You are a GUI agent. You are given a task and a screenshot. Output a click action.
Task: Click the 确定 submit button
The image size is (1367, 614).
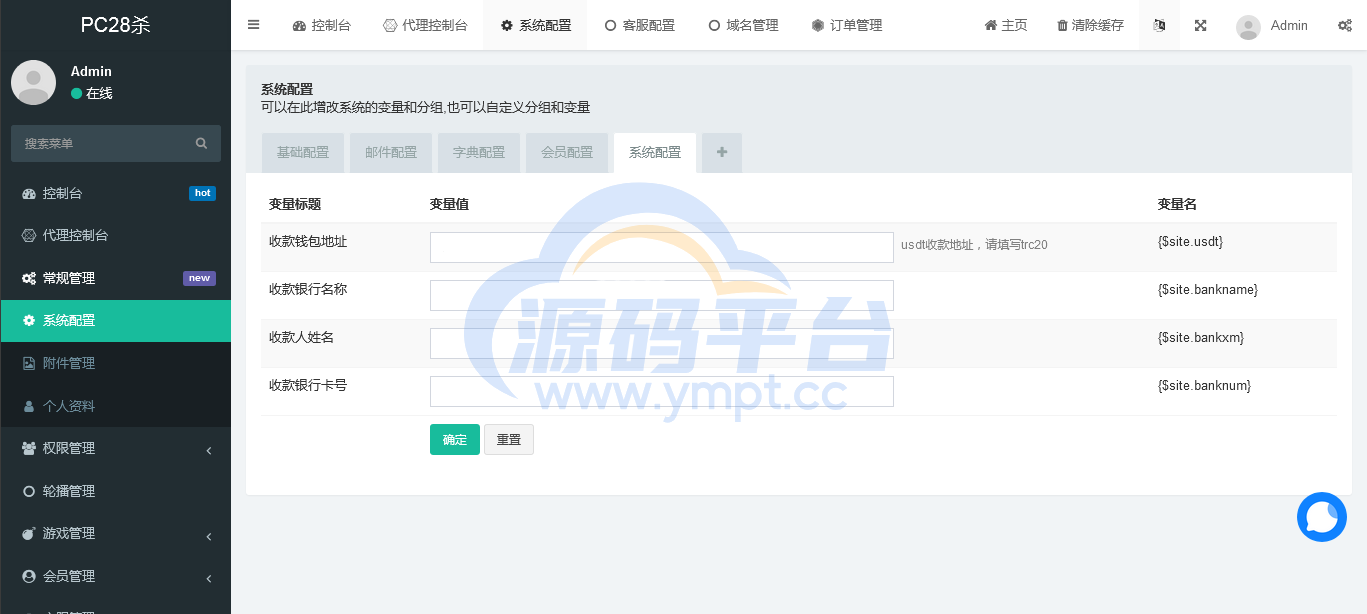(x=455, y=439)
